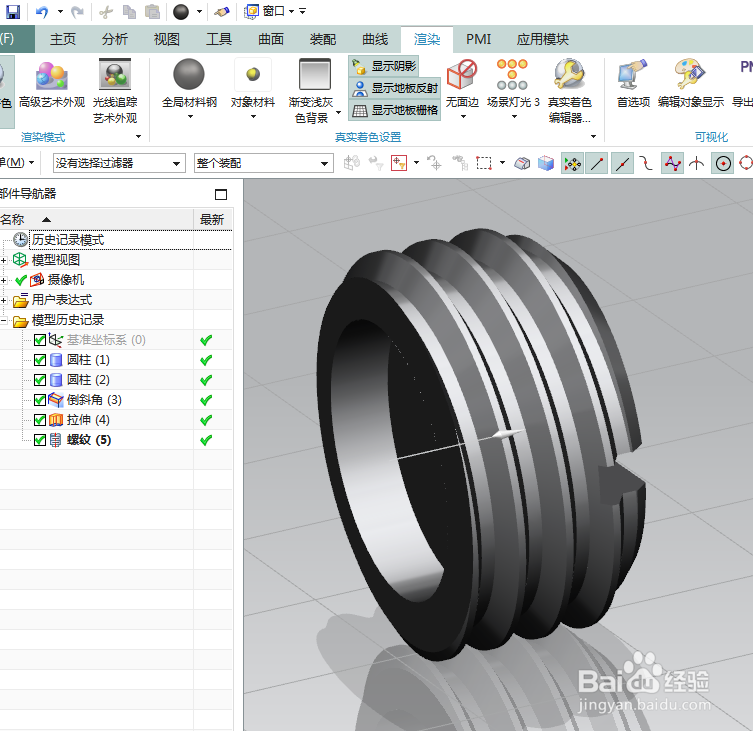The width and height of the screenshot is (753, 731).
Task: Click the curve snap icon with red points
Action: (672, 163)
